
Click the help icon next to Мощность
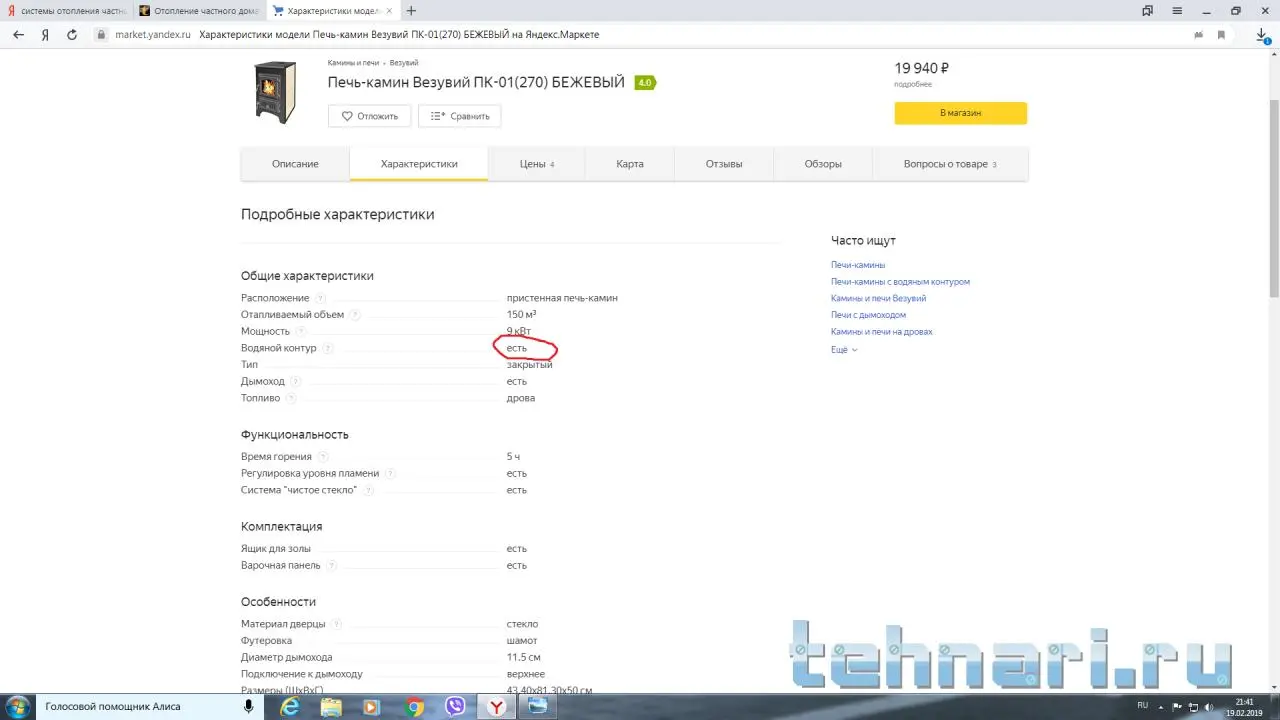(x=300, y=331)
